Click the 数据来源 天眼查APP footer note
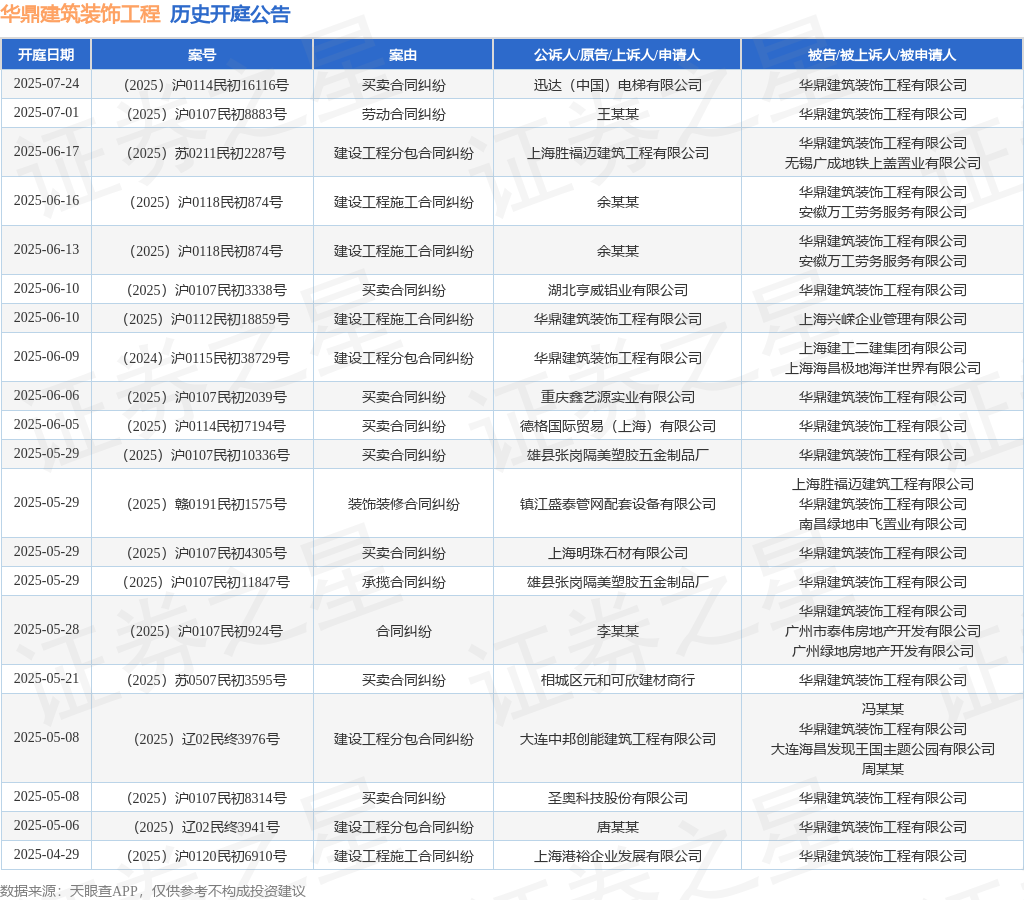Screen dimensions: 1024x900 (x=153, y=891)
